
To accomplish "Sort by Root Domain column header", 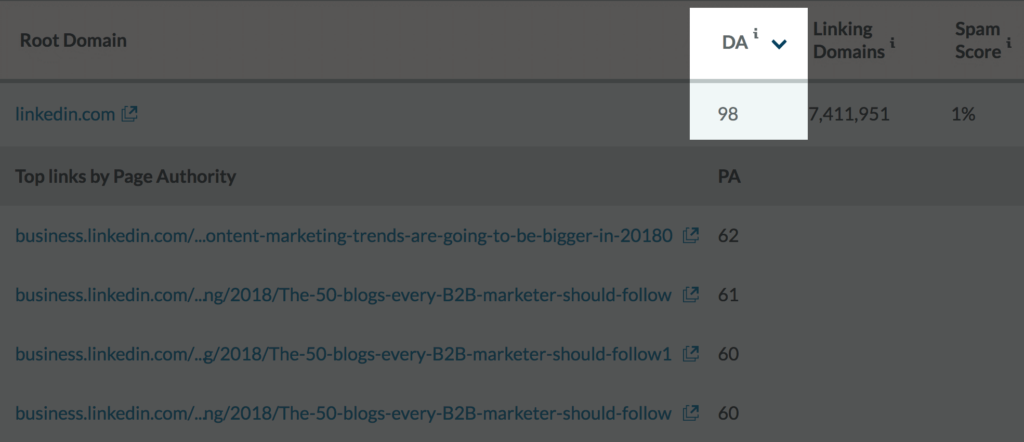I will click(x=73, y=40).
